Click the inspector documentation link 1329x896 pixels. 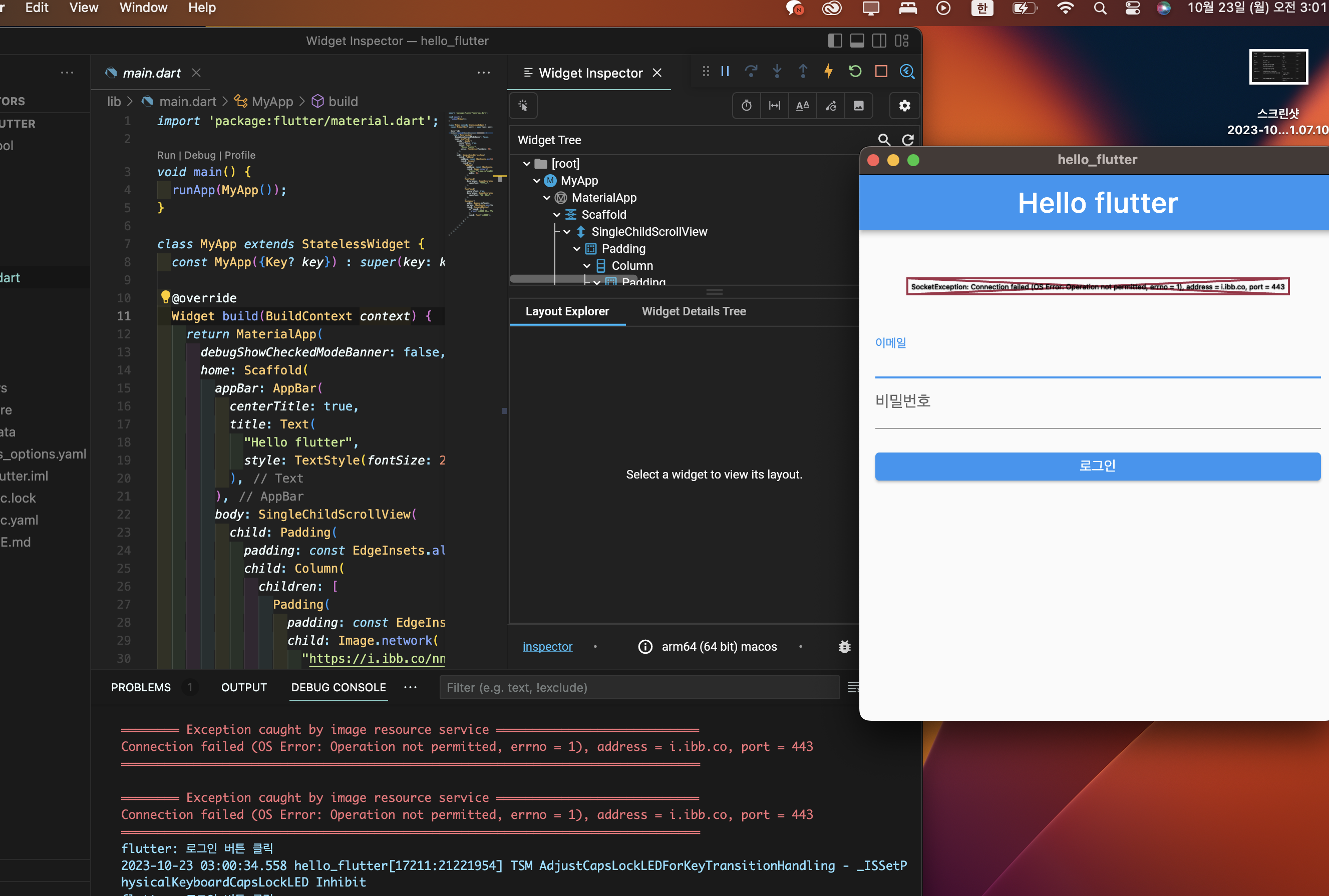(547, 646)
